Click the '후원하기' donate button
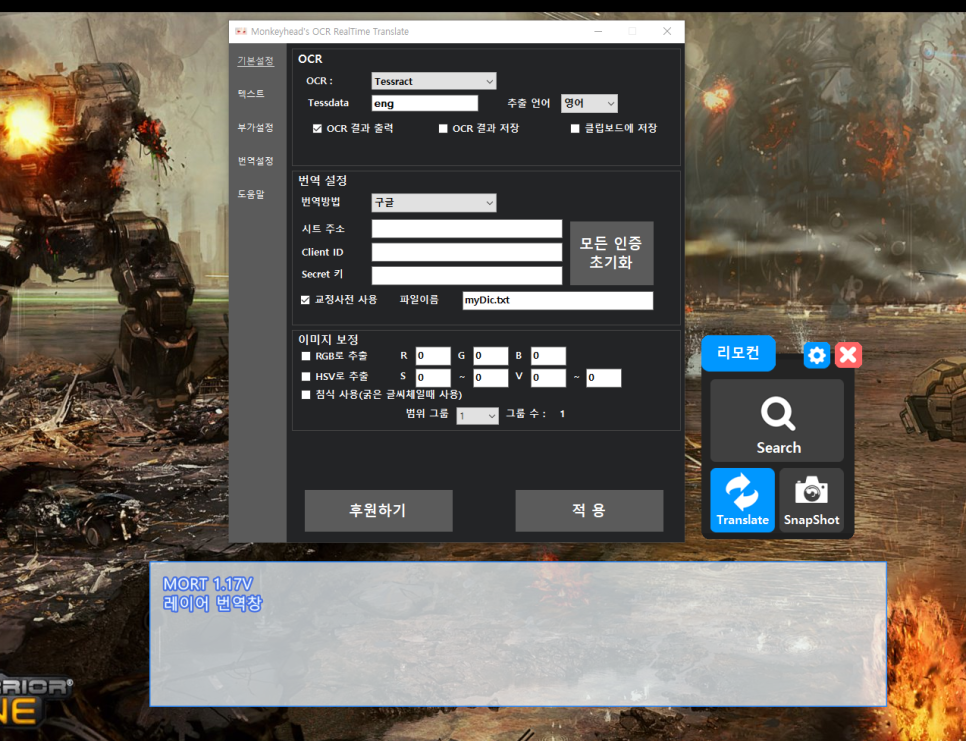 click(378, 511)
